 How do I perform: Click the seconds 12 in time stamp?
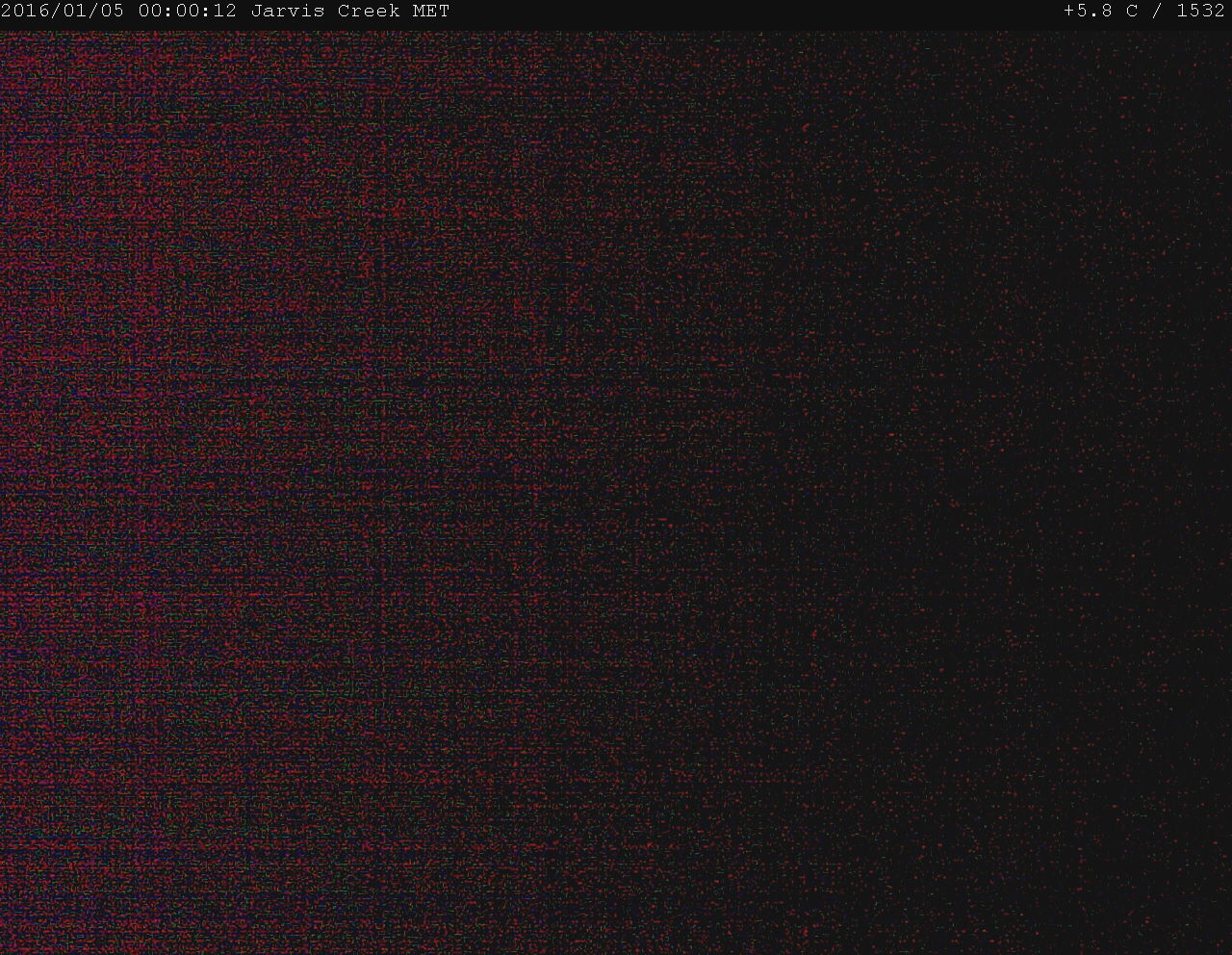coord(225,12)
